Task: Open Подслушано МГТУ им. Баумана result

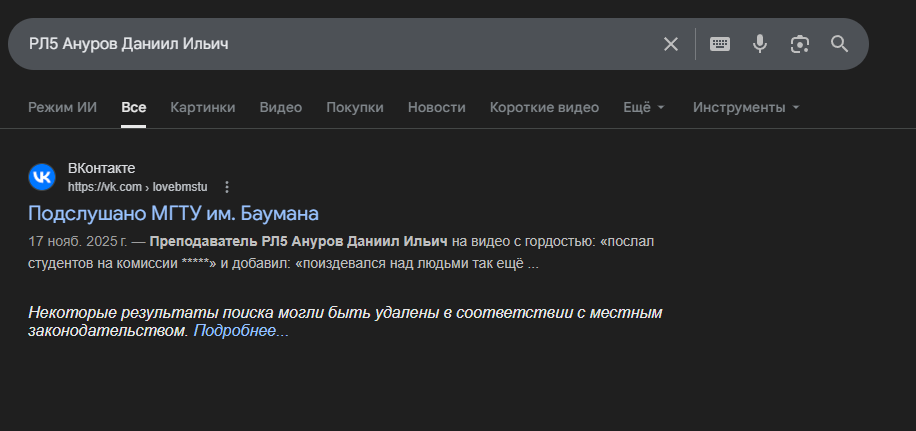Action: point(173,213)
